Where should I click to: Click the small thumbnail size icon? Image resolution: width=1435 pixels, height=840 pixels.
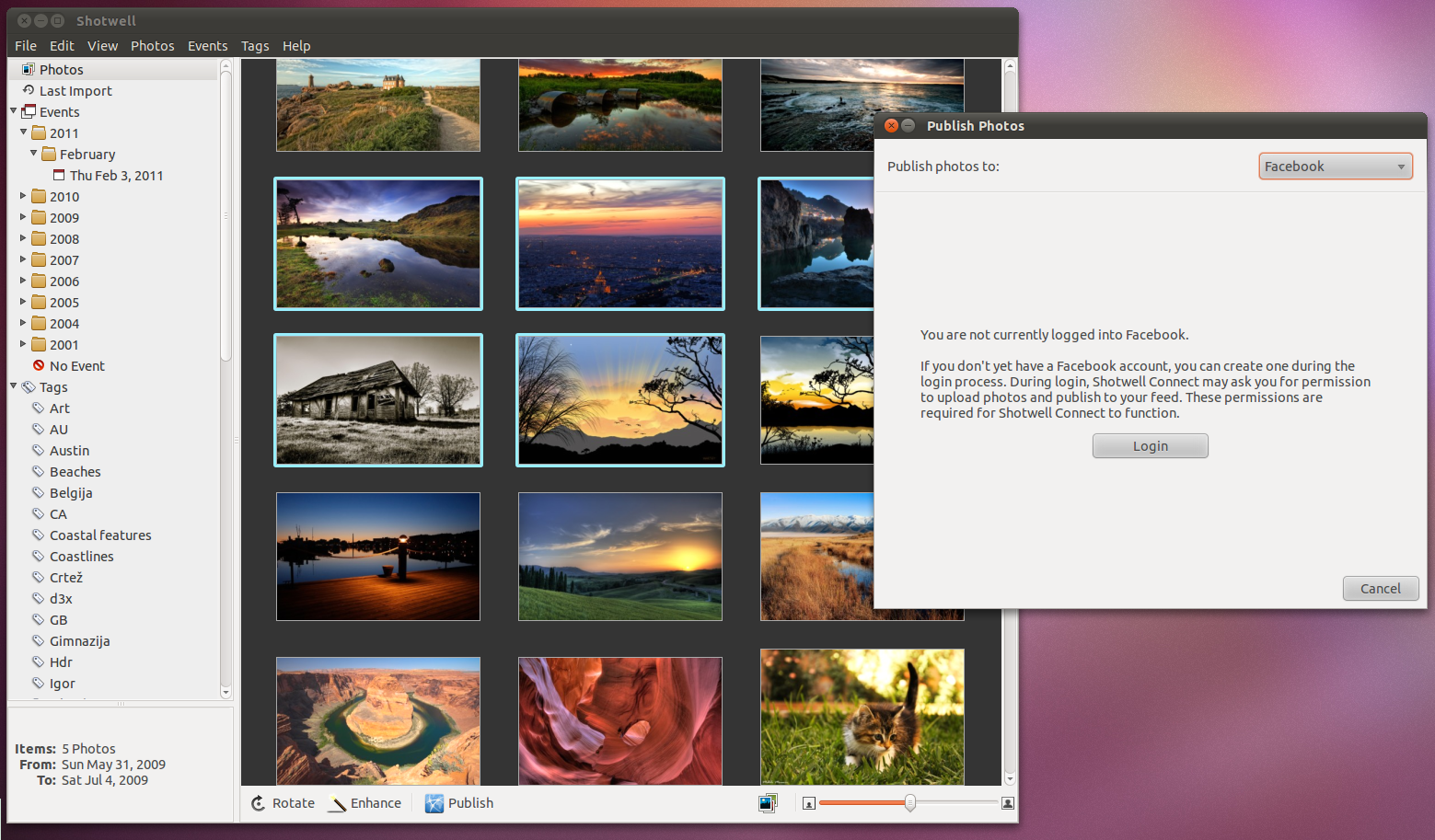point(809,803)
